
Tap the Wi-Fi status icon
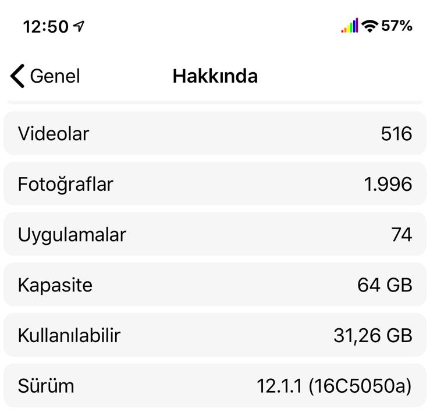(370, 26)
